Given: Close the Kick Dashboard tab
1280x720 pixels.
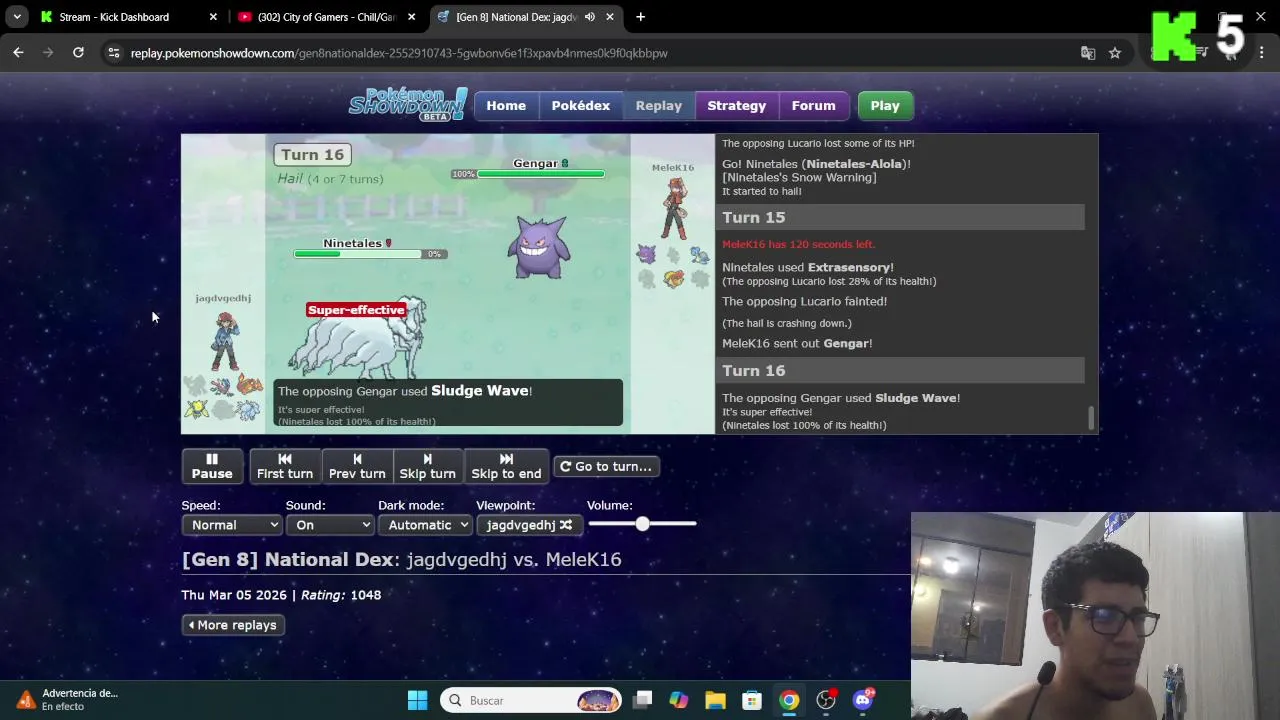Looking at the screenshot, I should pyautogui.click(x=213, y=17).
